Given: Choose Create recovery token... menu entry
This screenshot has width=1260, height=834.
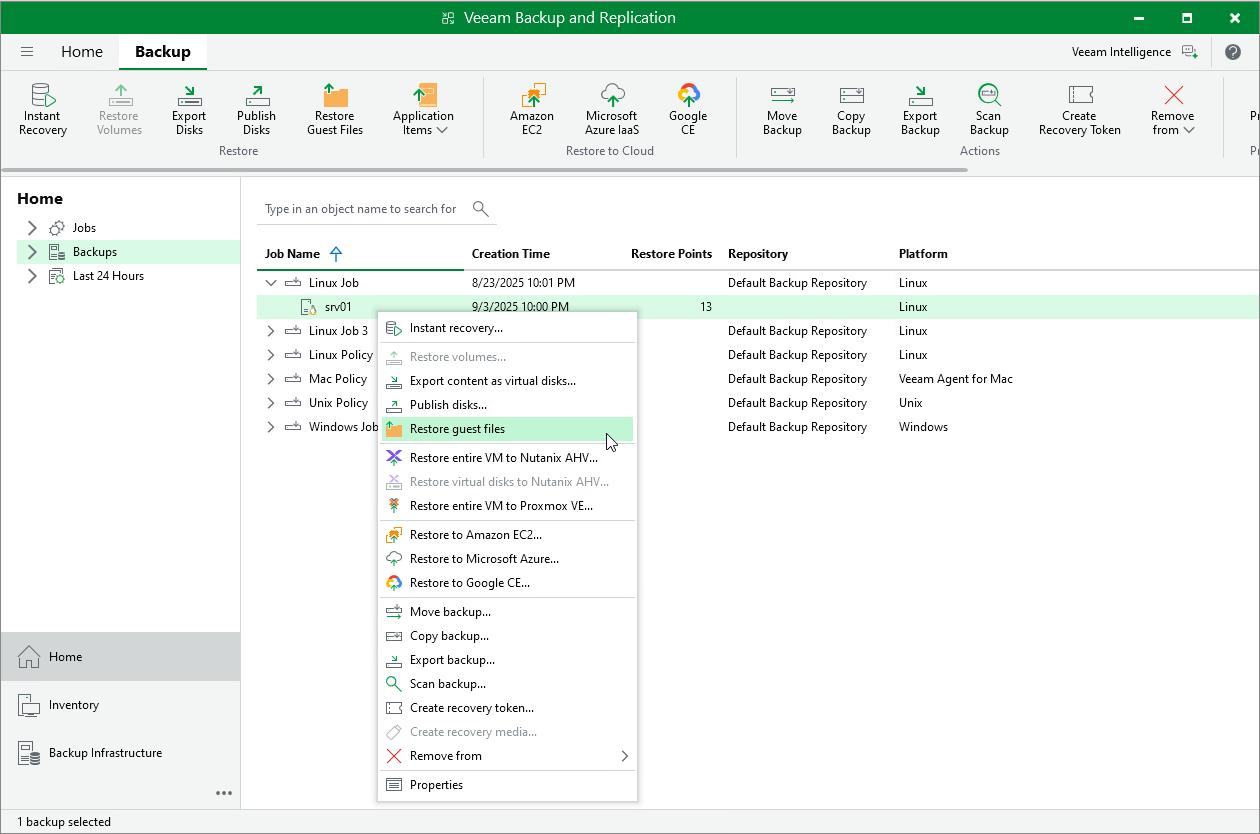Looking at the screenshot, I should click(x=507, y=708).
